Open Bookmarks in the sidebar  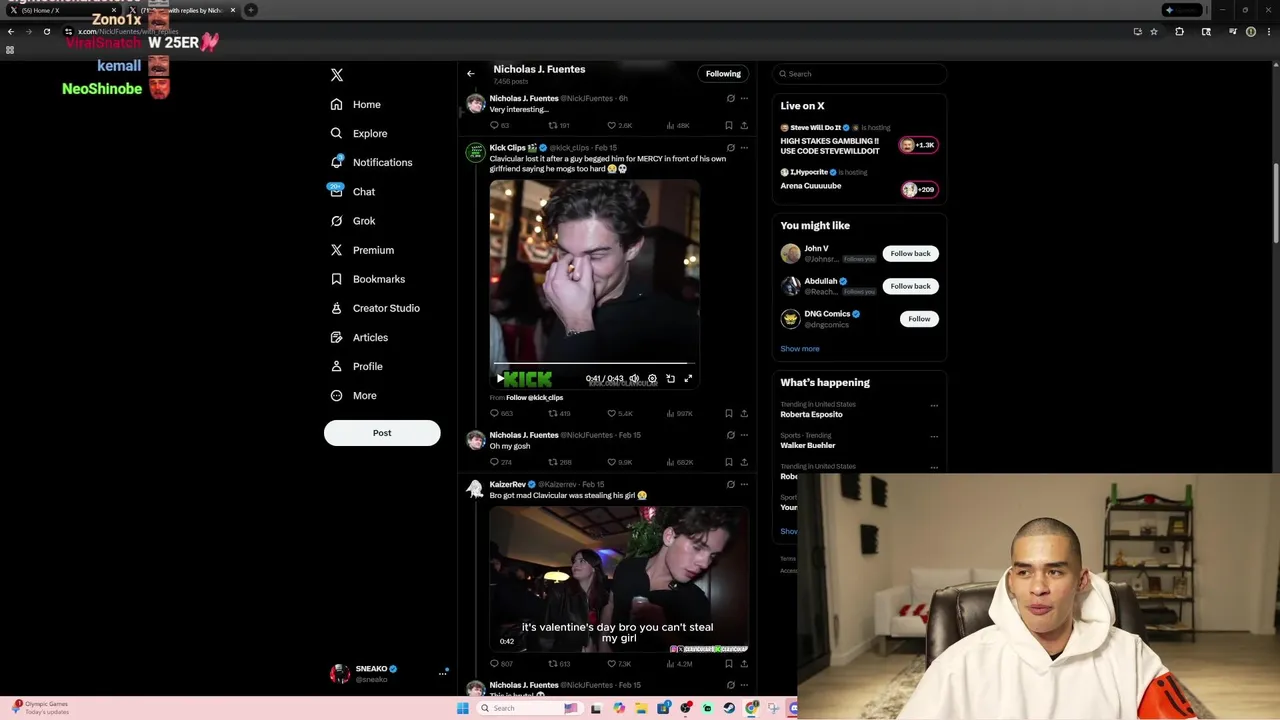[367, 279]
